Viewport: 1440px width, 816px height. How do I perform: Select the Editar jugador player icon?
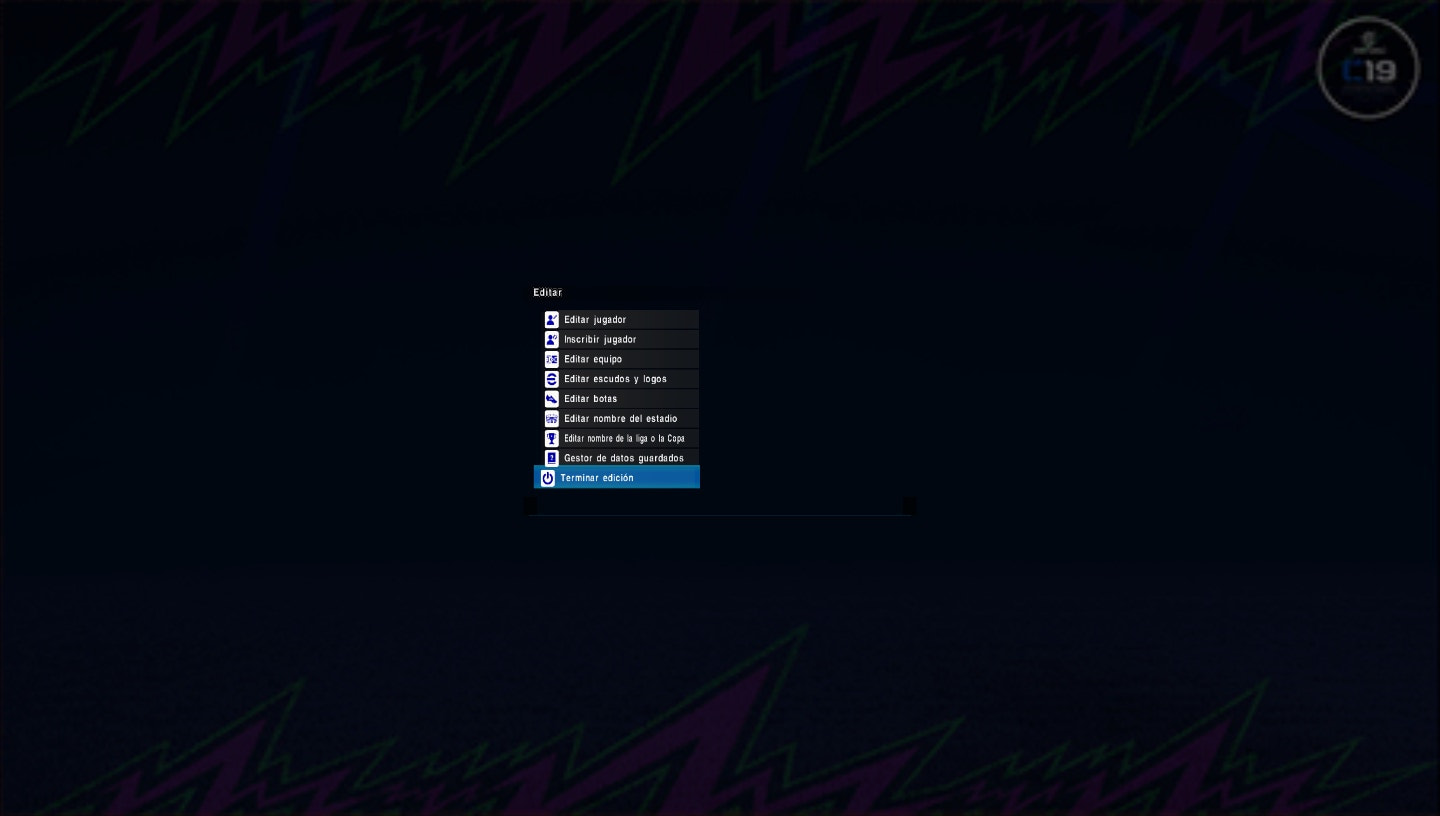tap(551, 319)
